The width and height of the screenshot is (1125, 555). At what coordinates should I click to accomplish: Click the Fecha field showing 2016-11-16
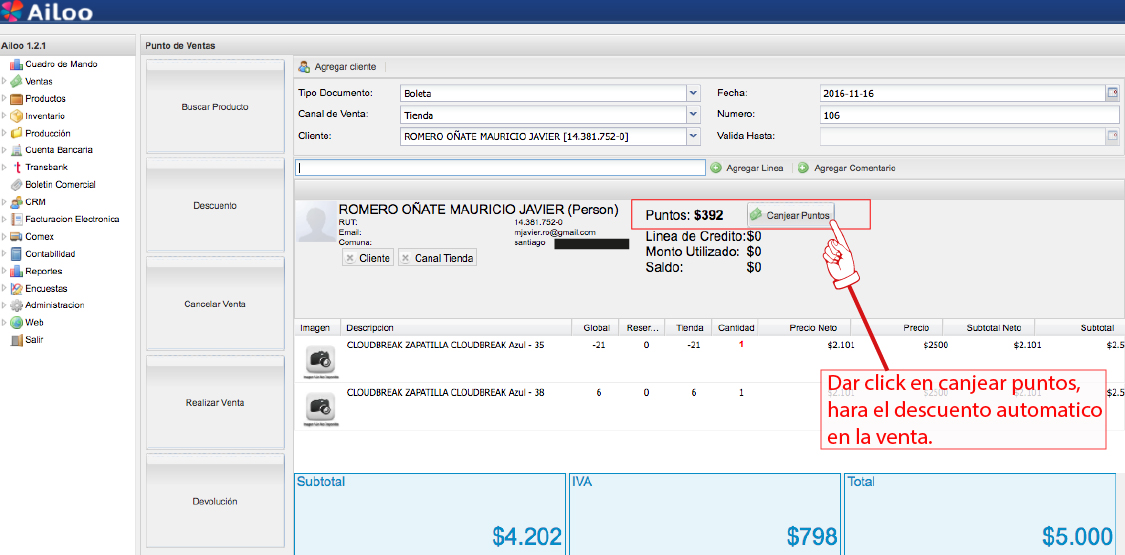(963, 93)
